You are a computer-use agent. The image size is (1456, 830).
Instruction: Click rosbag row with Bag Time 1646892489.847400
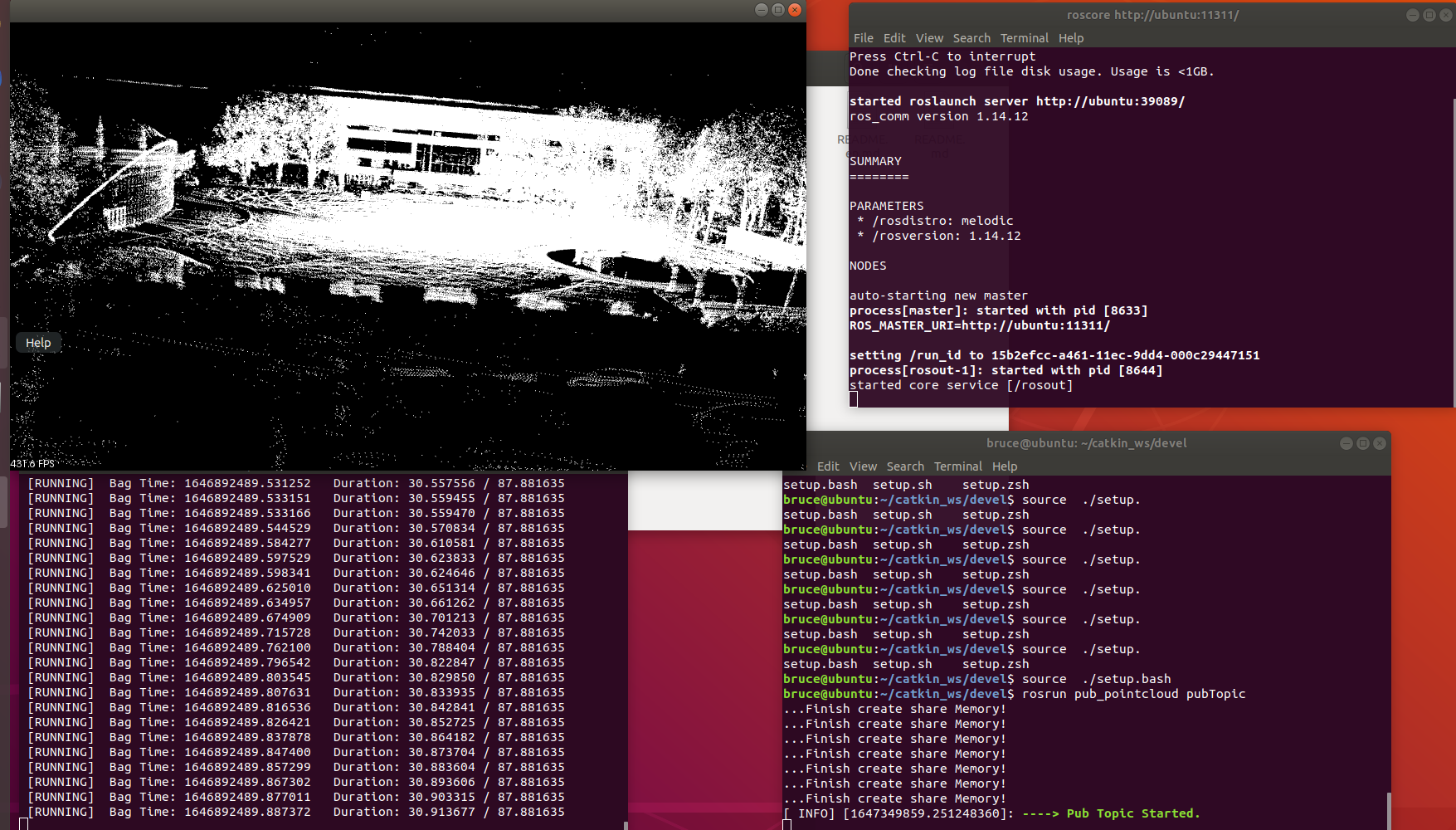pos(296,752)
